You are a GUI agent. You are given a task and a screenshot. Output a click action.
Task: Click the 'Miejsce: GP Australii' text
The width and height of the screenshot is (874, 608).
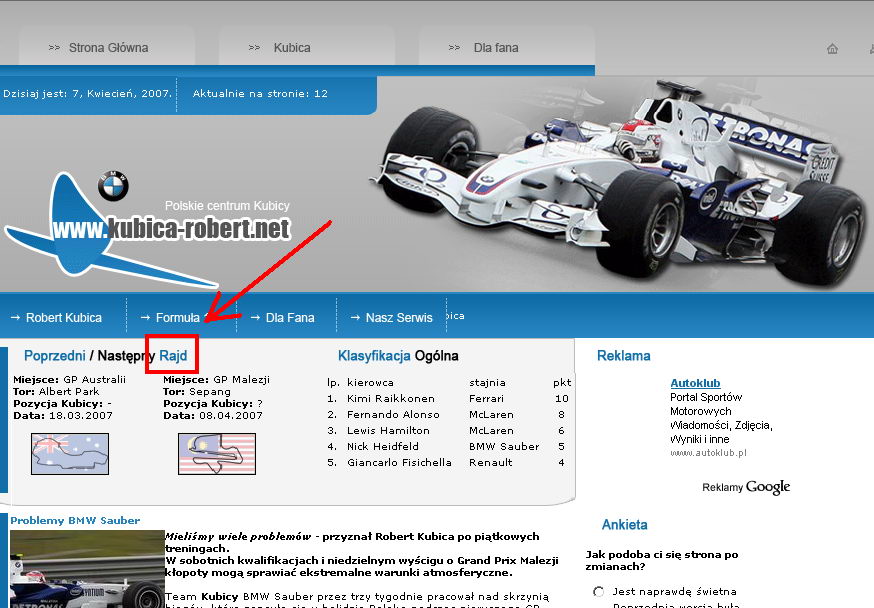[69, 380]
